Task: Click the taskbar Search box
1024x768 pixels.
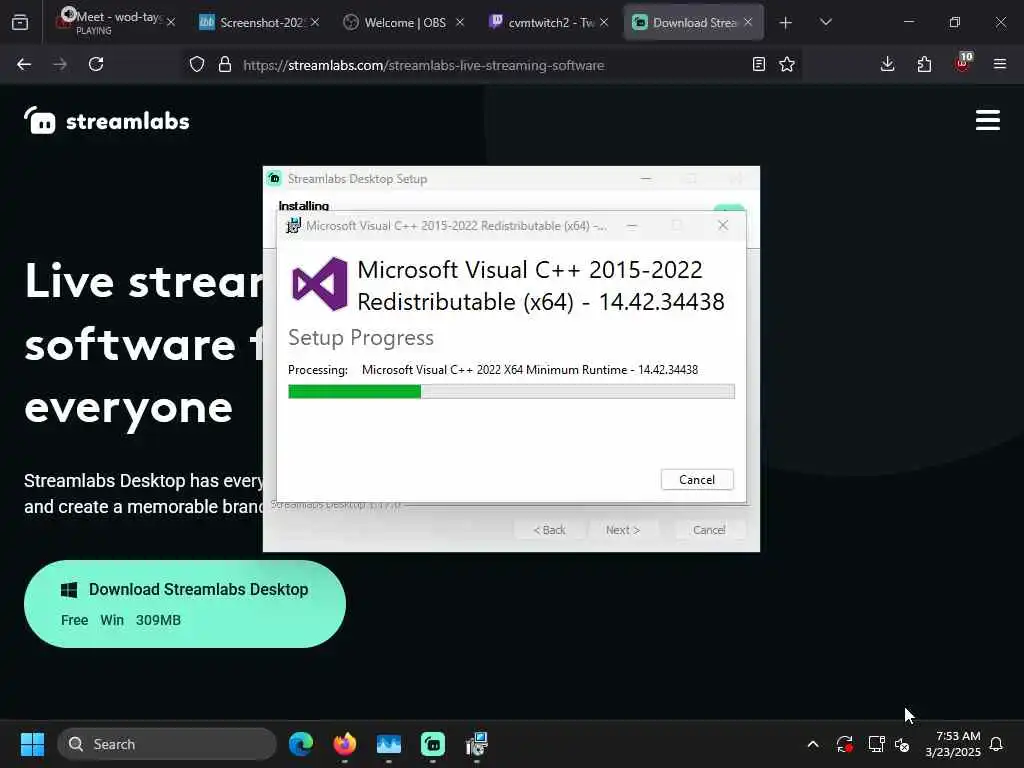Action: pos(167,744)
